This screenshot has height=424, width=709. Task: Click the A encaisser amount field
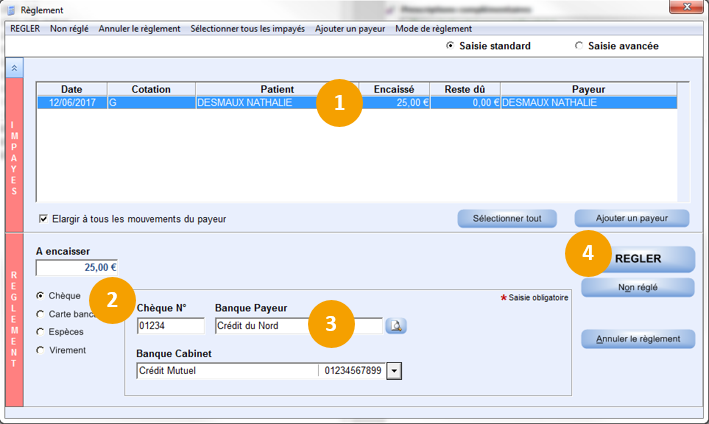[77, 267]
